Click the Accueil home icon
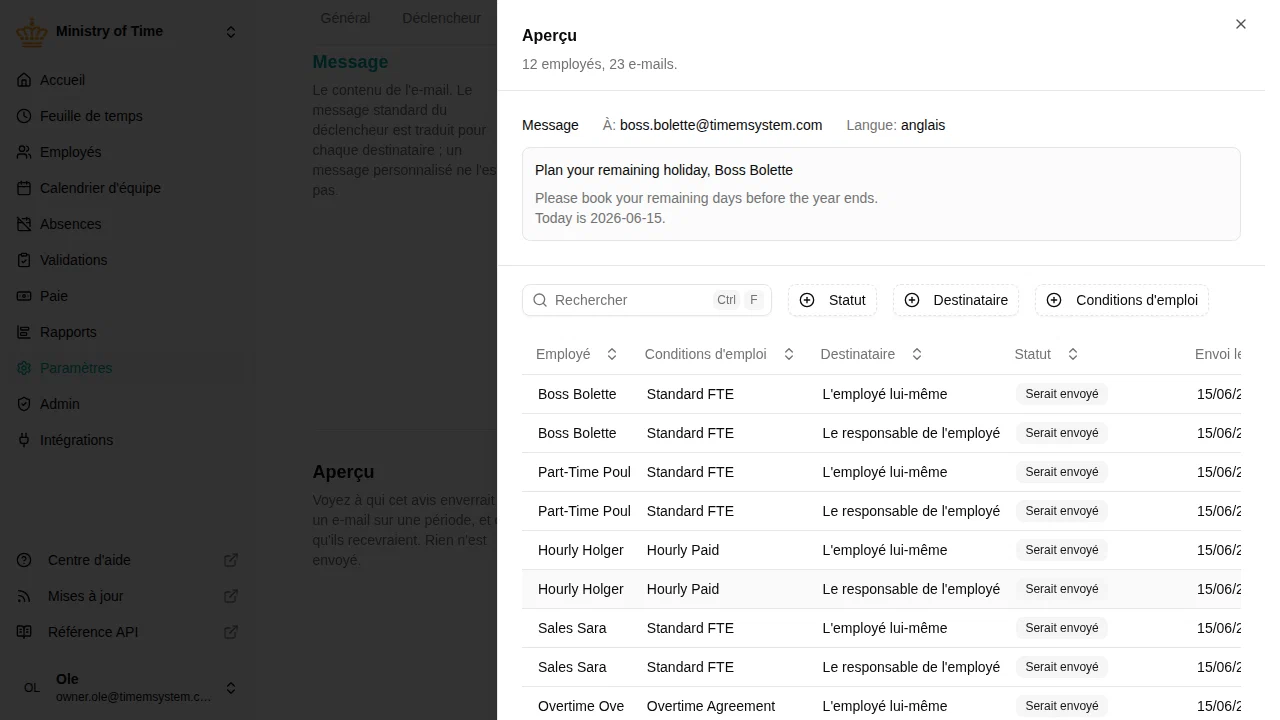 tap(24, 80)
